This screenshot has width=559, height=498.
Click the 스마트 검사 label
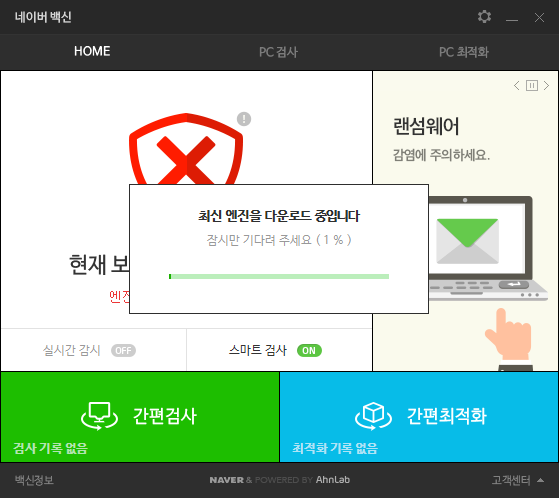[x=258, y=350]
